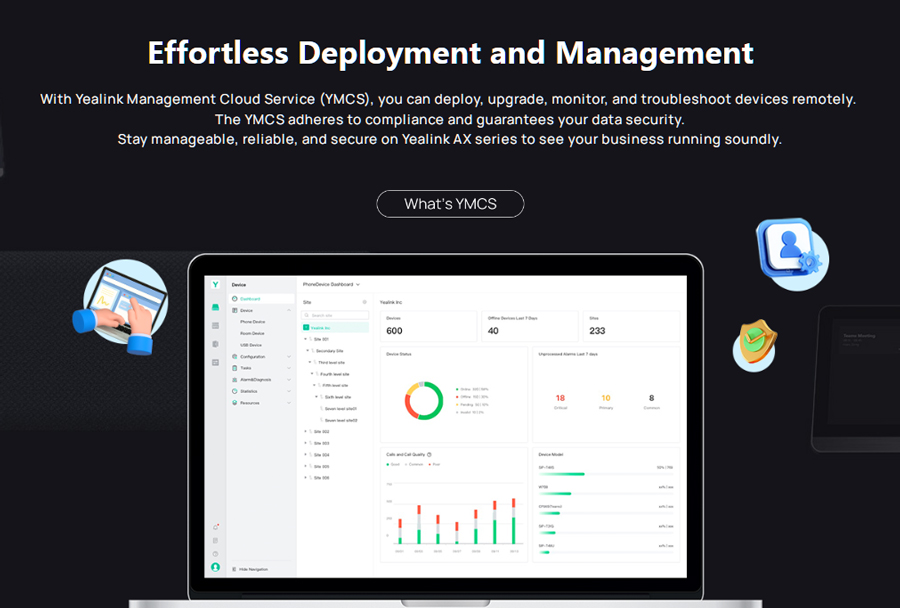900x608 pixels.
Task: Click the notification bell icon with red dot
Action: (215, 527)
